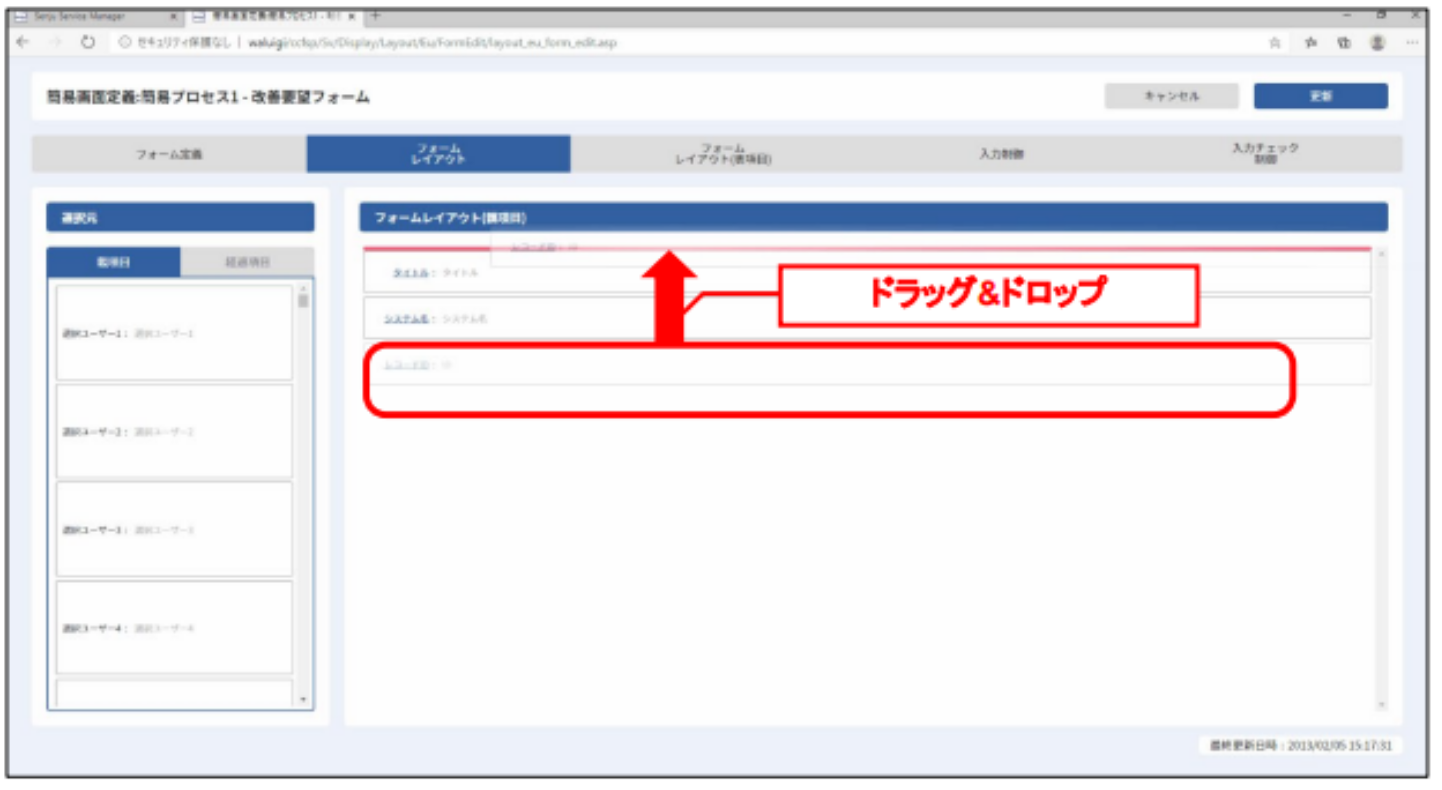Click the source list scrollbar thumb
The height and width of the screenshot is (790, 1442).
303,301
